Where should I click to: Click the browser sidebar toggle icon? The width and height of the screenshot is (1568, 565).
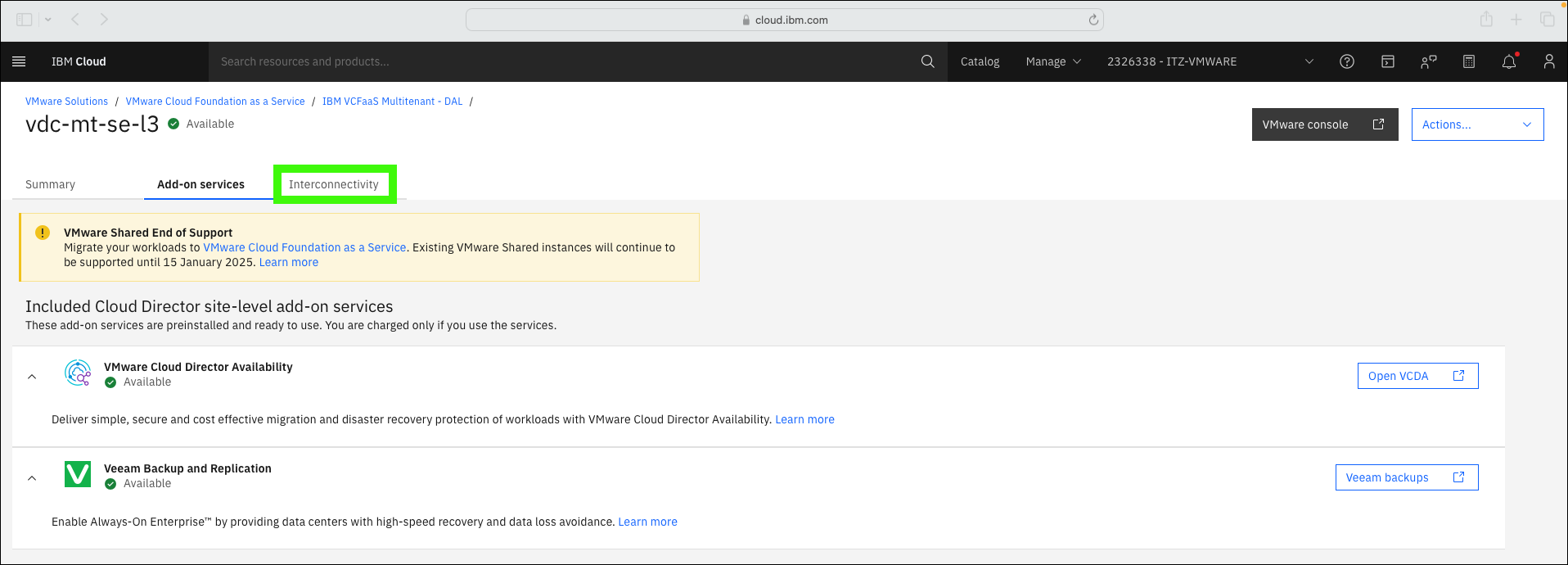pyautogui.click(x=25, y=19)
